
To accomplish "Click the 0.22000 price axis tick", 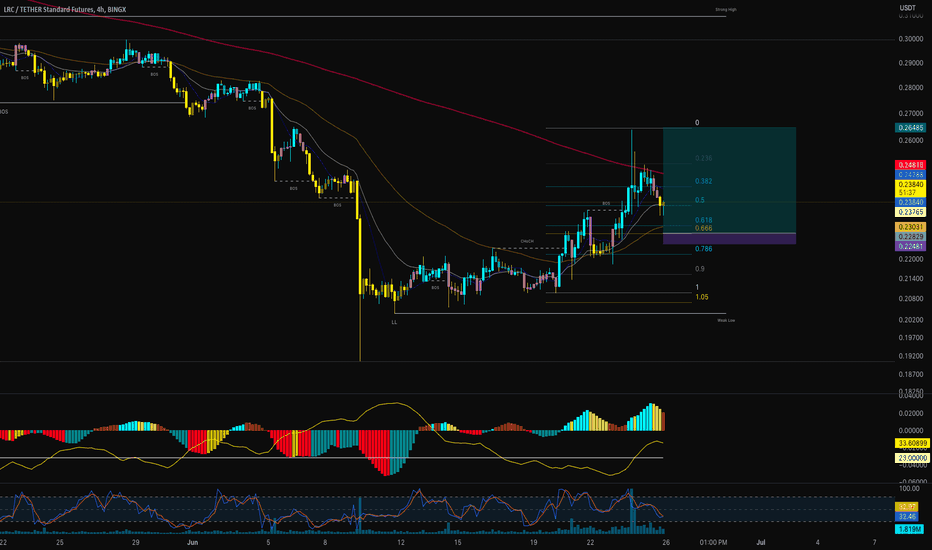I will tap(911, 259).
